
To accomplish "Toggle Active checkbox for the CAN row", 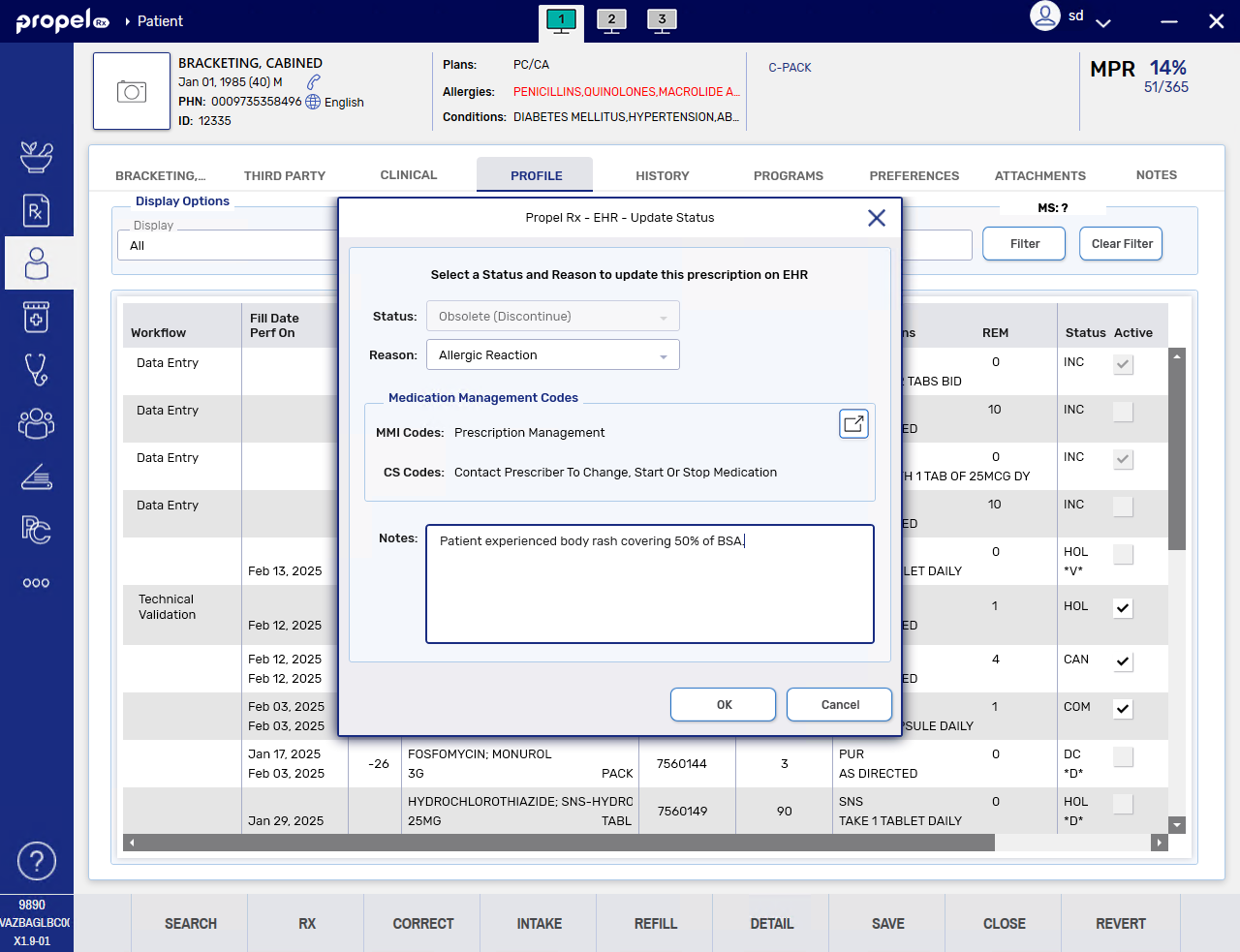I will click(x=1123, y=662).
